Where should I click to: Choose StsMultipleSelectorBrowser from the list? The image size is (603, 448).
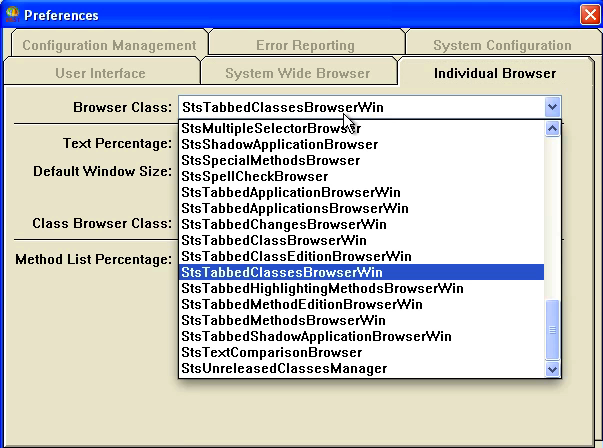362,128
